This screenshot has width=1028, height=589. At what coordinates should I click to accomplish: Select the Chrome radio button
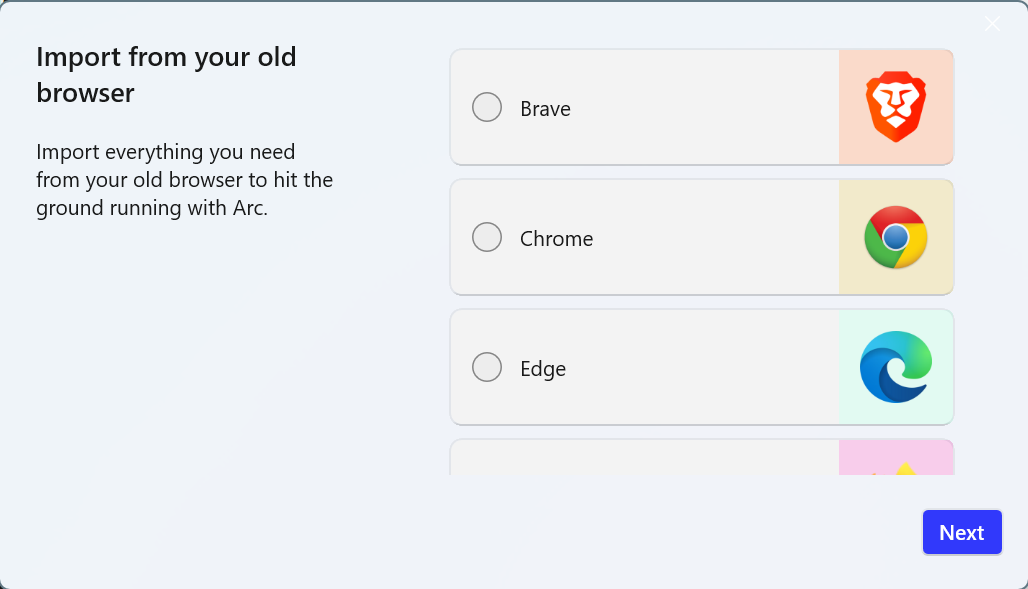[x=487, y=237]
